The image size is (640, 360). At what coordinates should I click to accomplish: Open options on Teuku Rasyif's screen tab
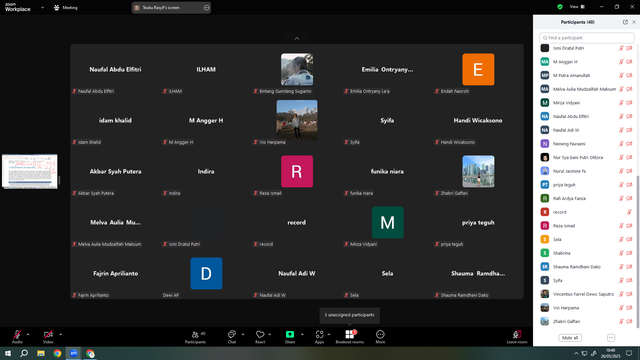click(x=207, y=7)
